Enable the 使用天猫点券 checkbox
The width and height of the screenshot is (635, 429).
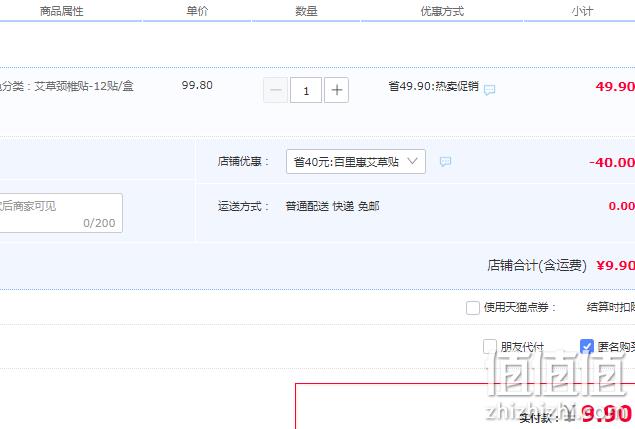pyautogui.click(x=473, y=307)
